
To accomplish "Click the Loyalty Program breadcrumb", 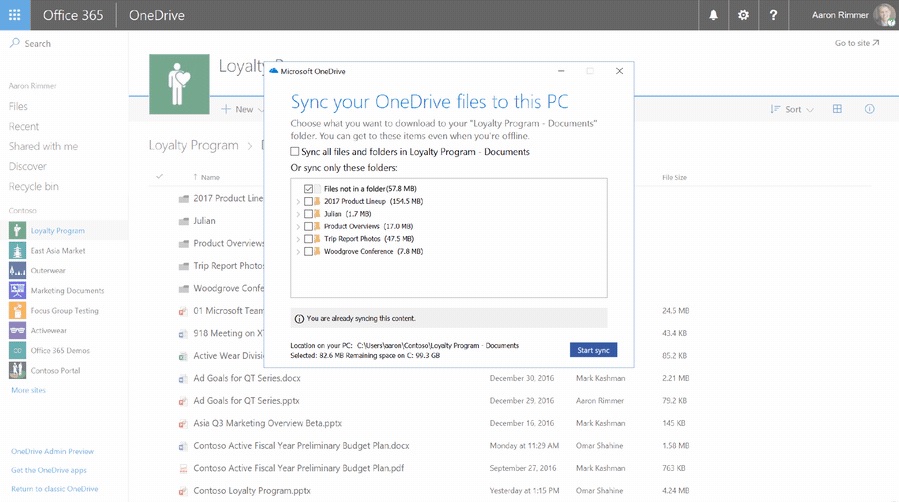I will [x=194, y=145].
